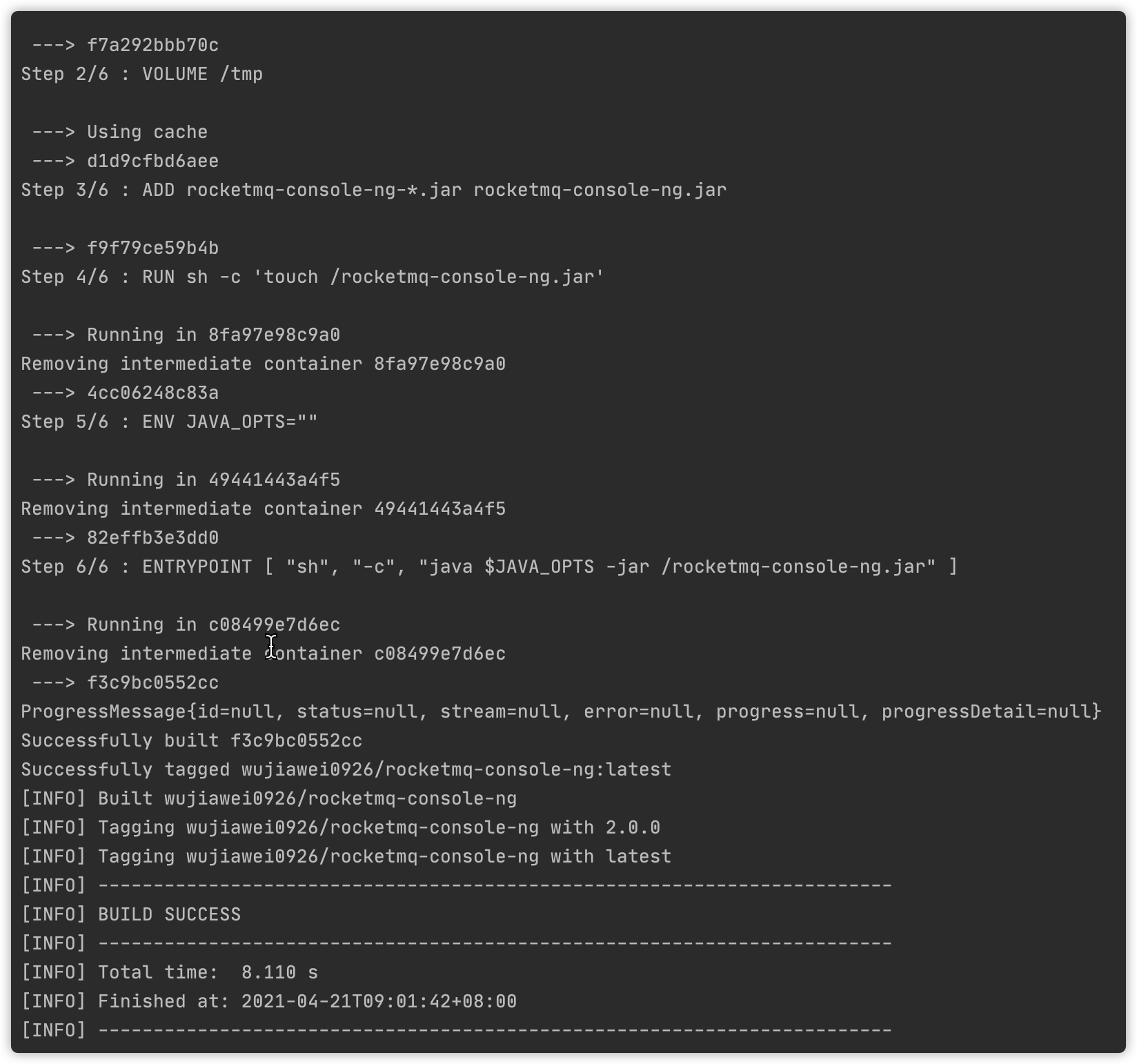Click the 'Step 2/6 : VOLUME /tmp' line
The height and width of the screenshot is (1064, 1137).
click(x=142, y=74)
